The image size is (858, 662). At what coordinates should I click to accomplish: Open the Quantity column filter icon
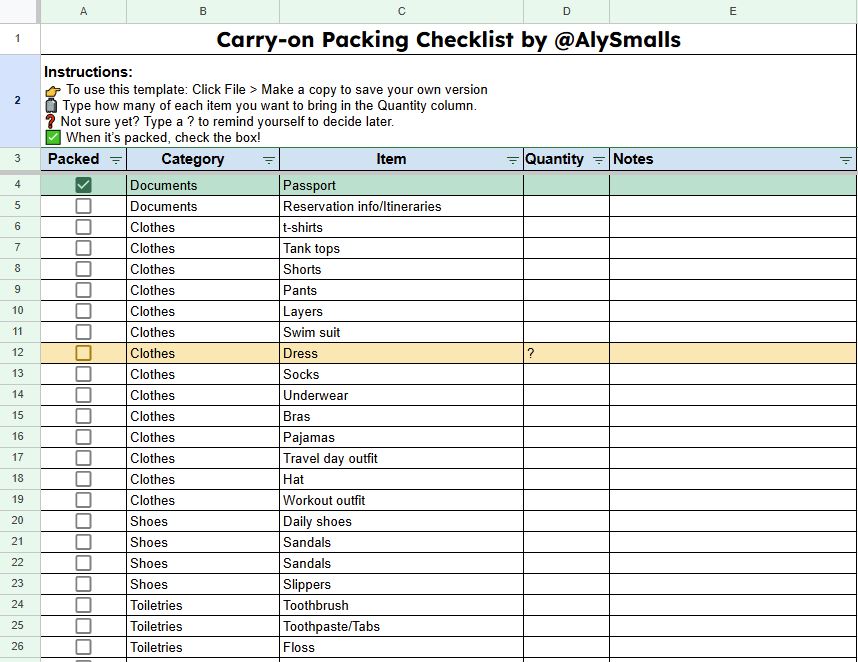click(599, 160)
